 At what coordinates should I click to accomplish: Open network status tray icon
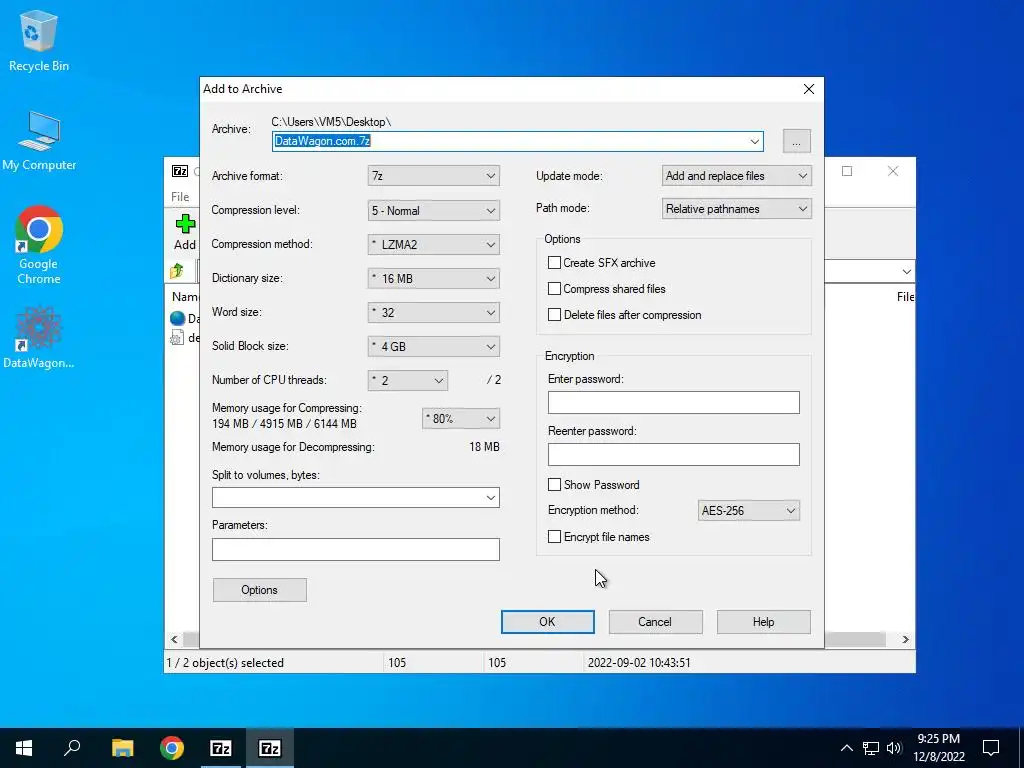[871, 748]
